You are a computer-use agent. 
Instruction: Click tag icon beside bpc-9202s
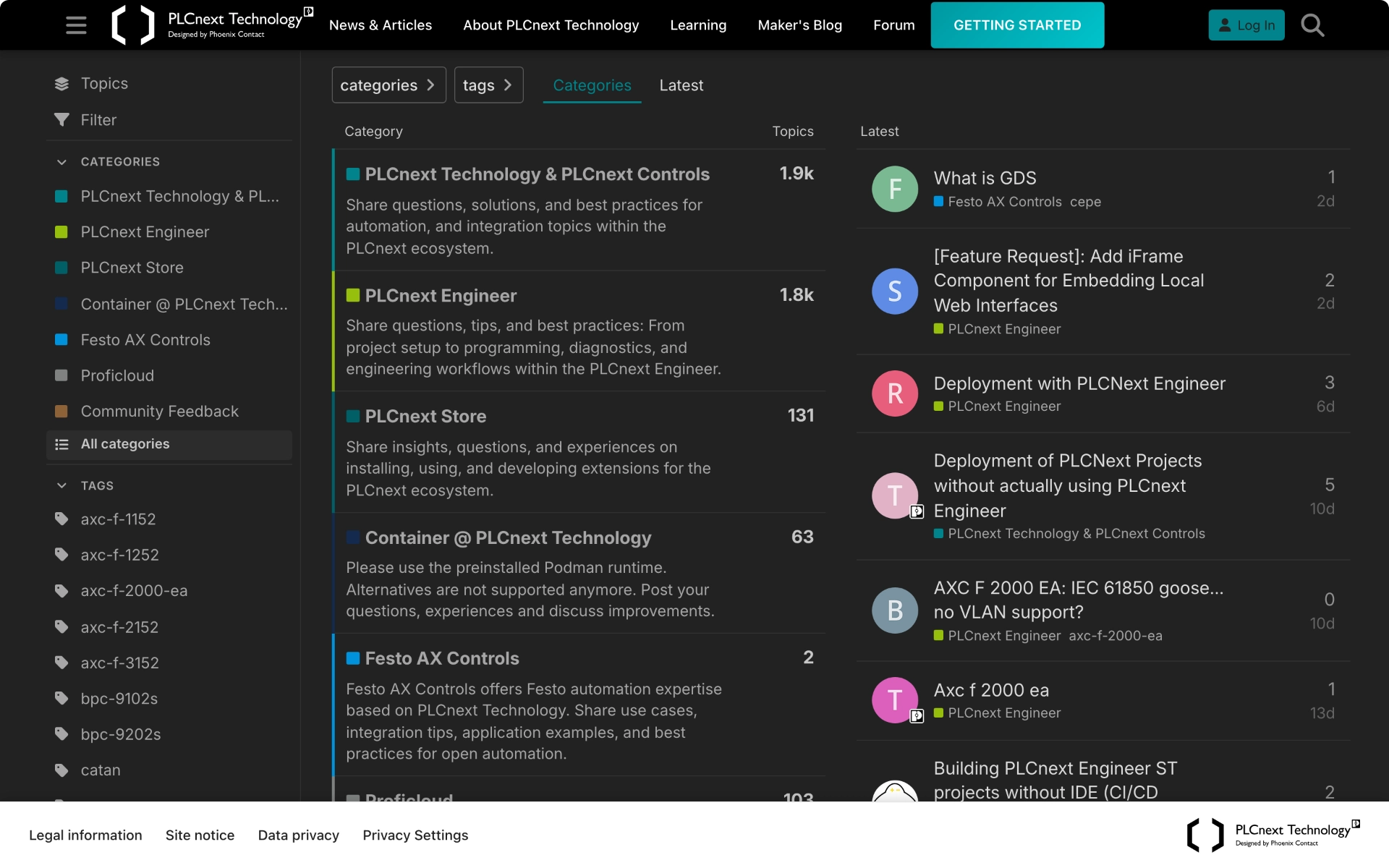[61, 734]
